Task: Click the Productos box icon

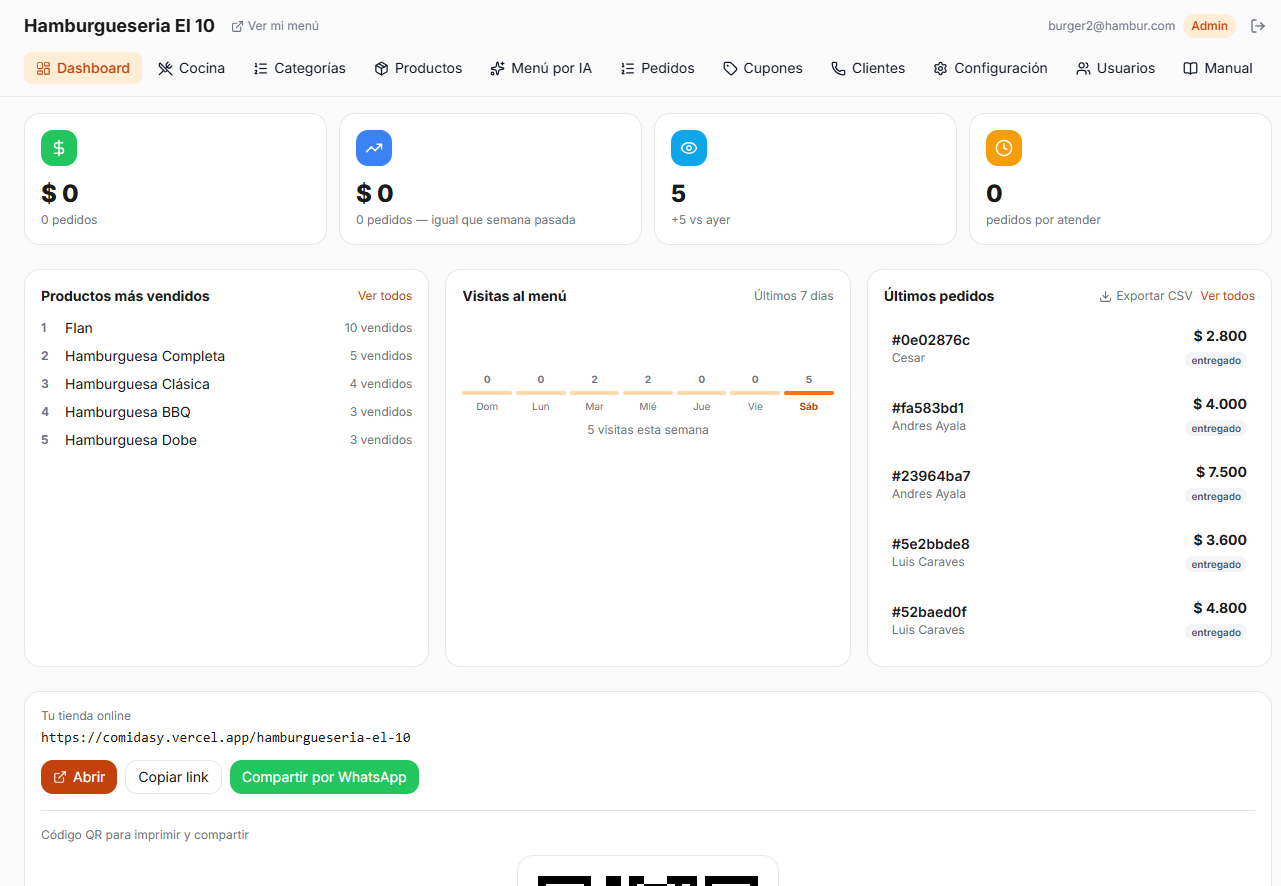Action: [381, 68]
